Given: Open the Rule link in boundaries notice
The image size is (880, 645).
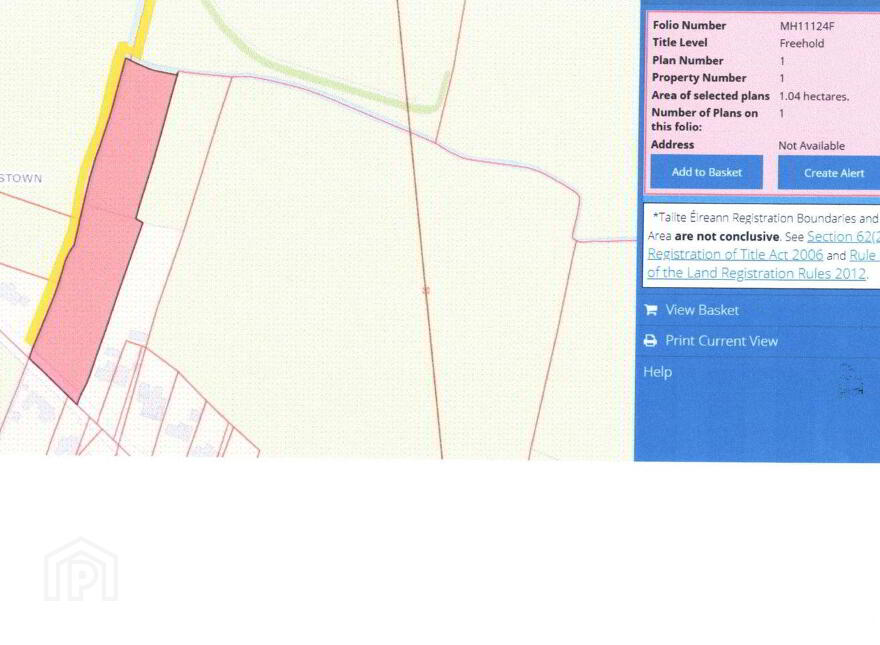Looking at the screenshot, I should [x=864, y=255].
